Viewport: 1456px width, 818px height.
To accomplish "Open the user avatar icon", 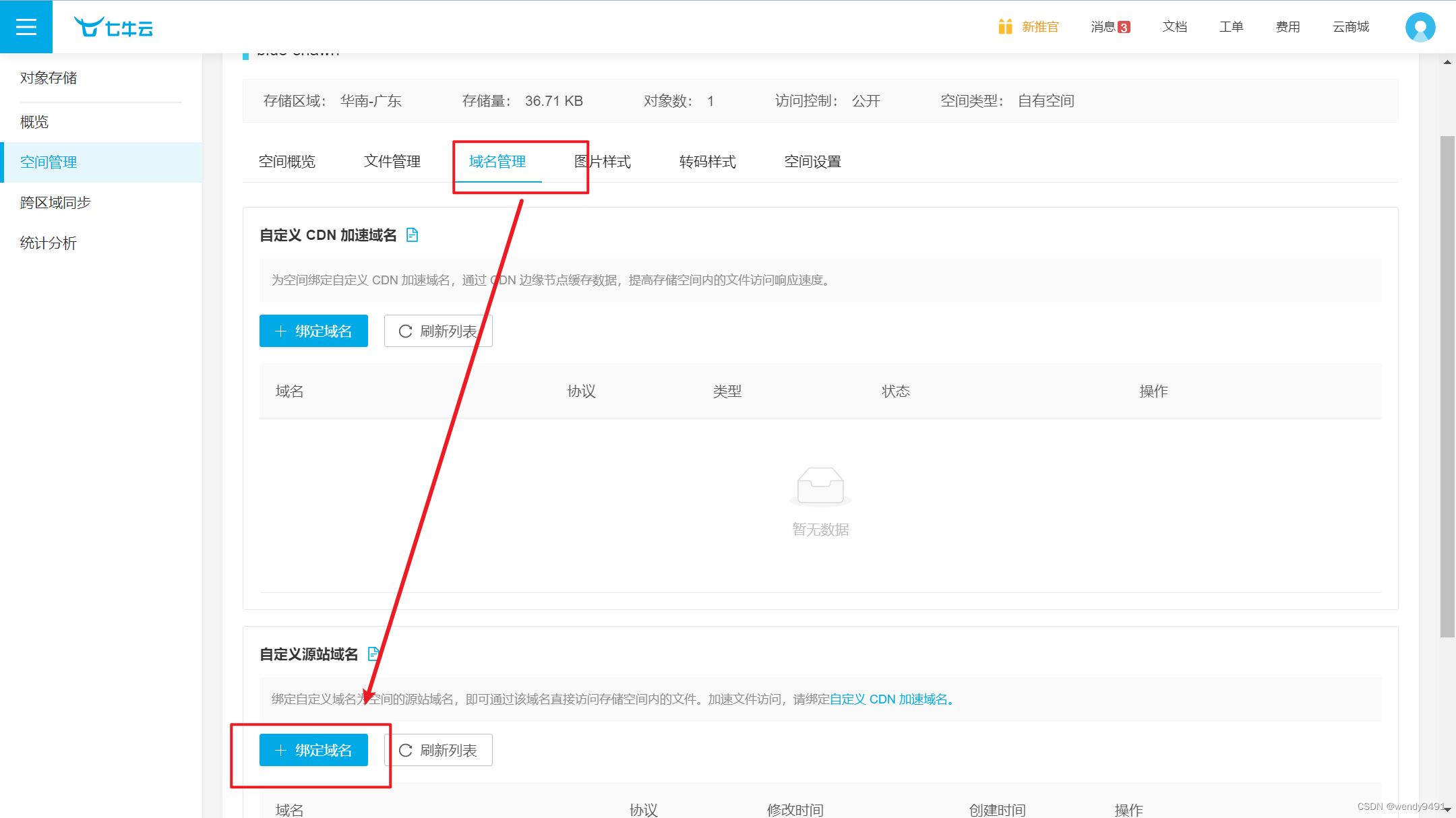I will point(1420,28).
